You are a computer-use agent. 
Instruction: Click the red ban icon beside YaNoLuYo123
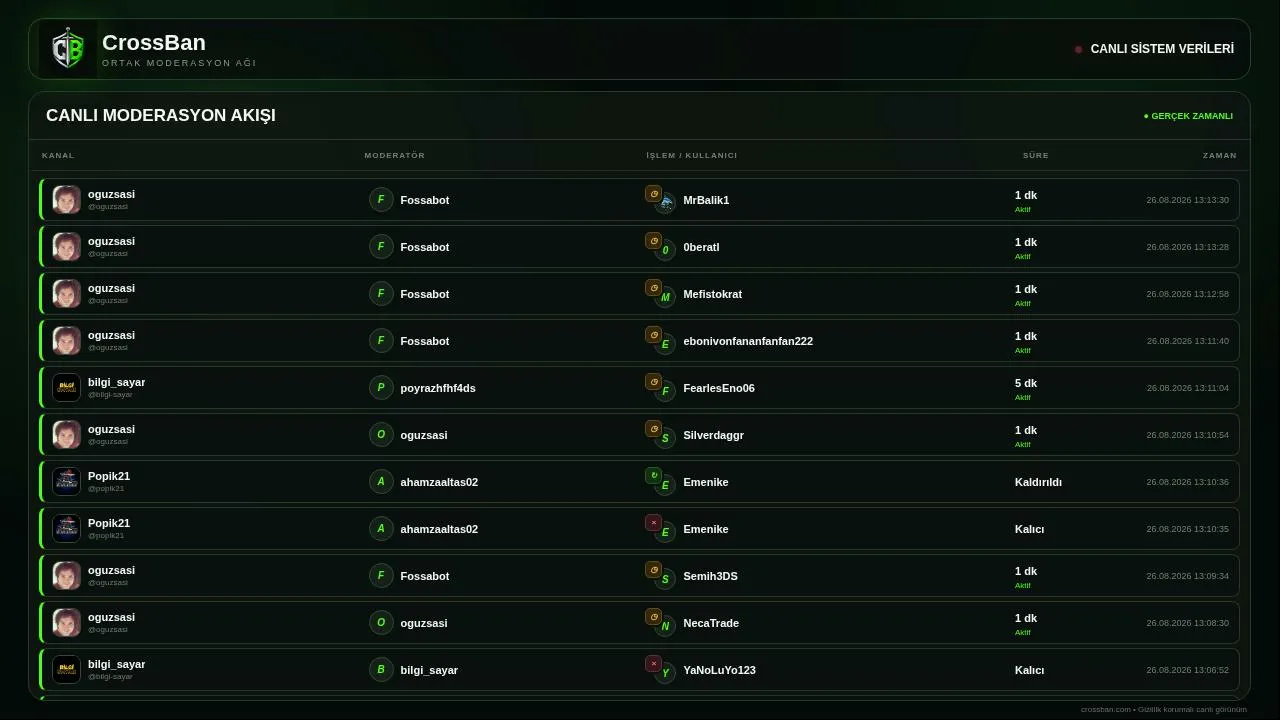653,664
